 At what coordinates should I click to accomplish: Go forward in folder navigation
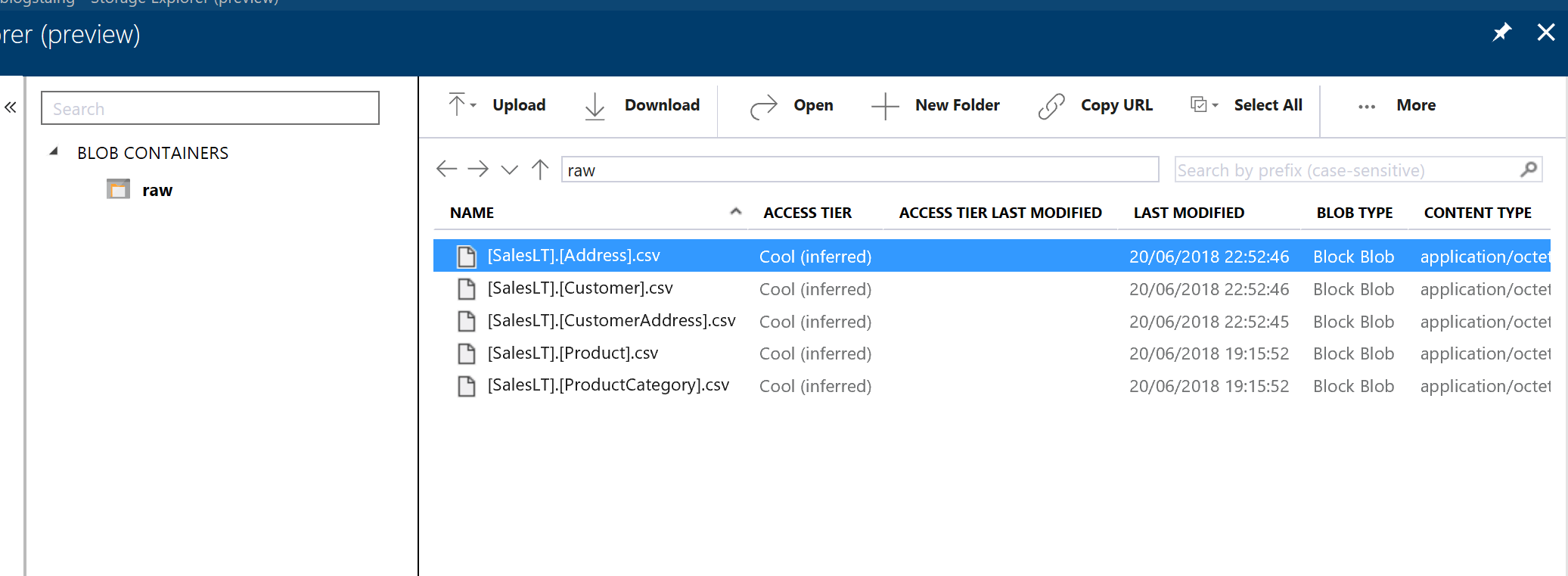click(x=478, y=169)
